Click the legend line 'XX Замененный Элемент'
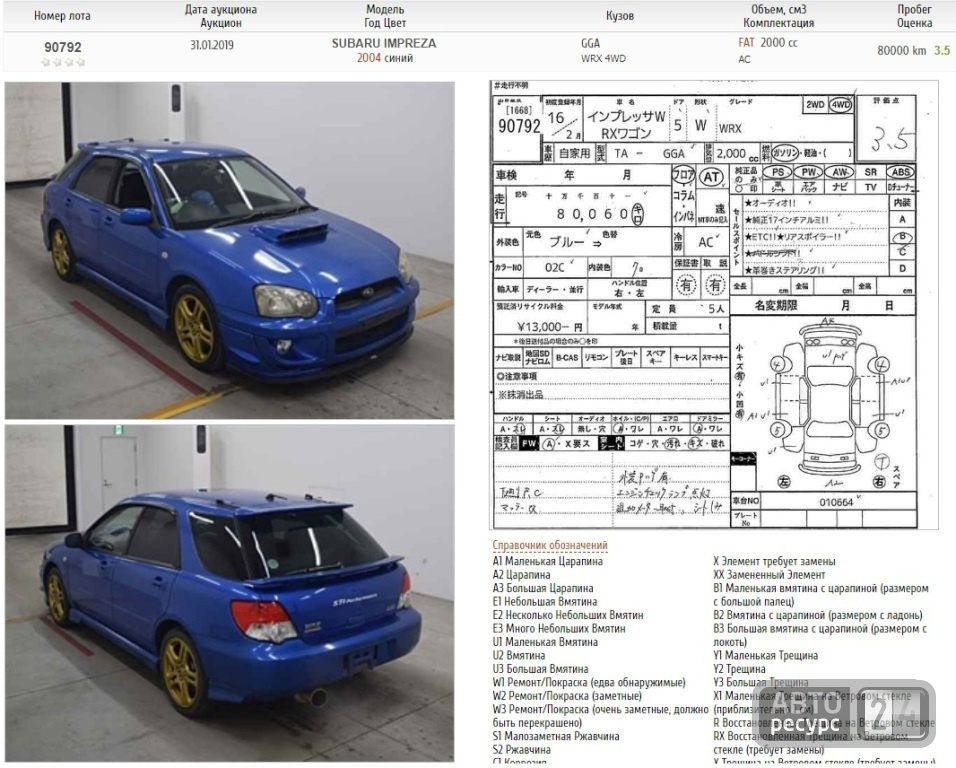 tap(769, 575)
